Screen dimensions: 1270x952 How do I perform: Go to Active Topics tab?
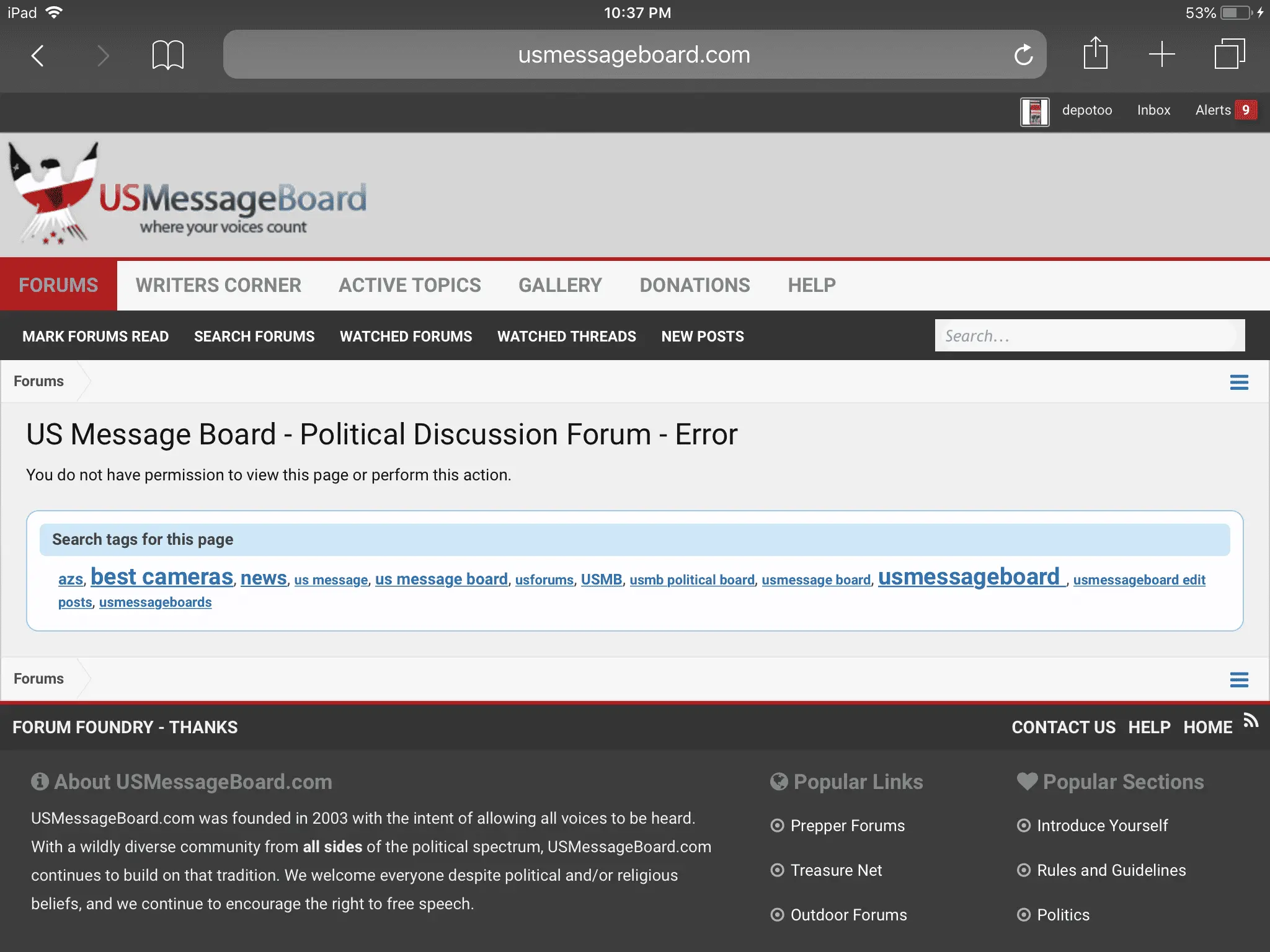[x=410, y=285]
